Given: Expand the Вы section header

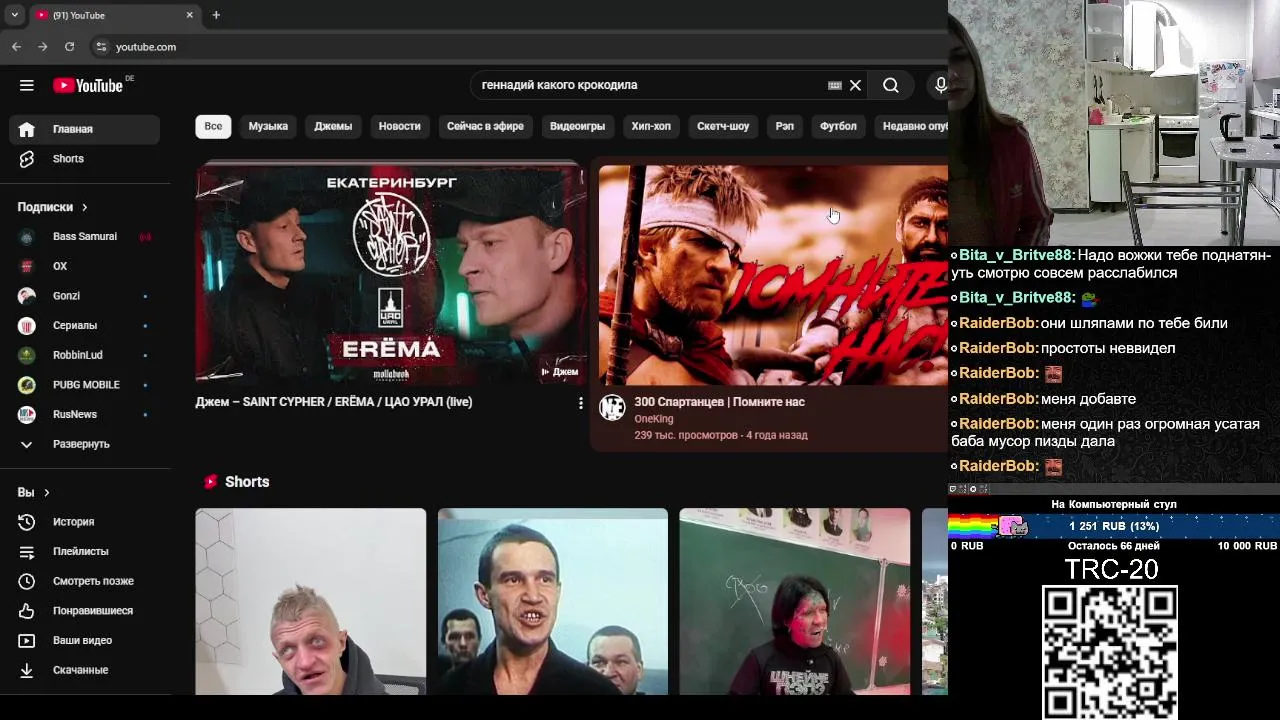Looking at the screenshot, I should (x=33, y=492).
